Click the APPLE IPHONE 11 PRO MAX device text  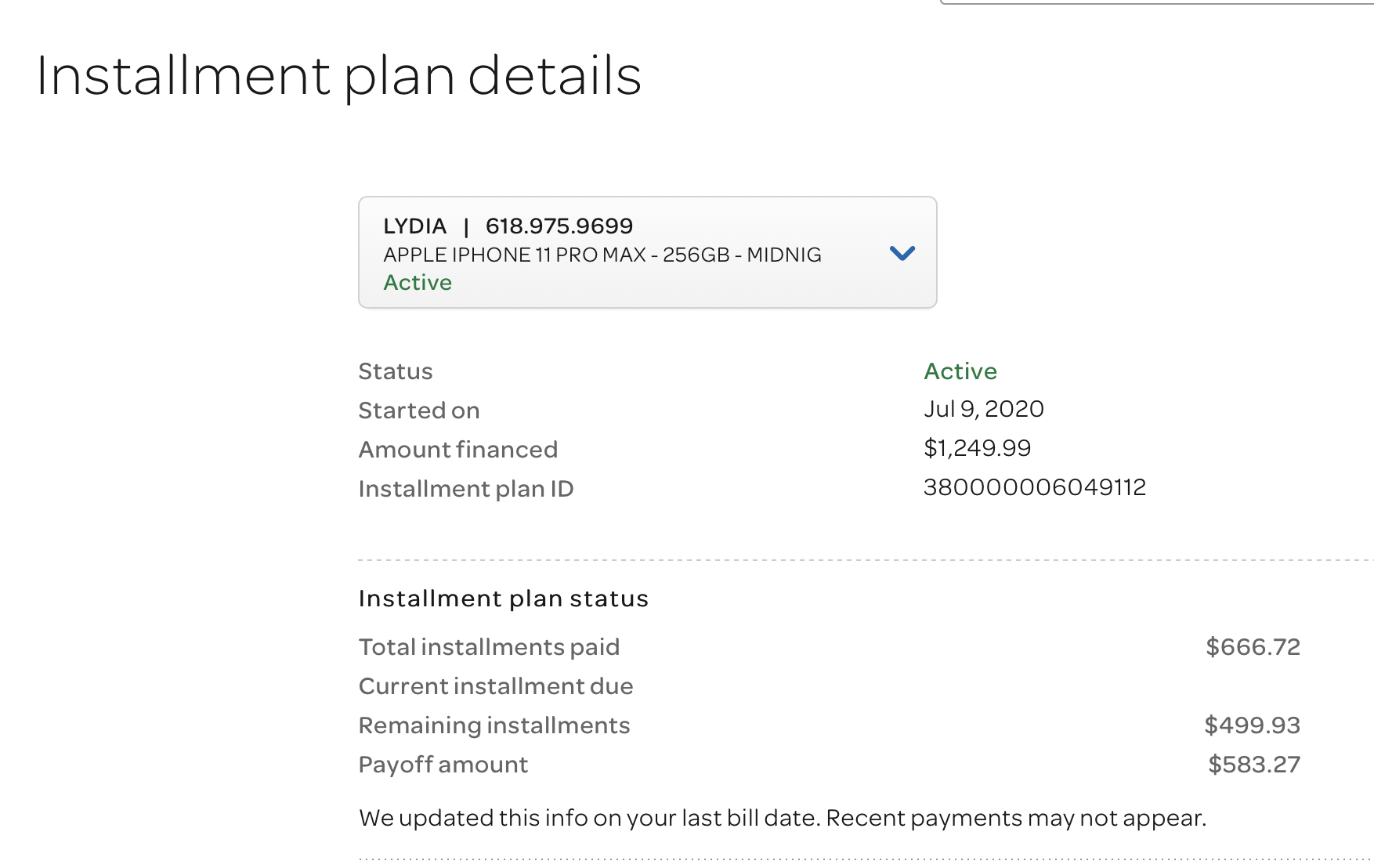coord(602,255)
